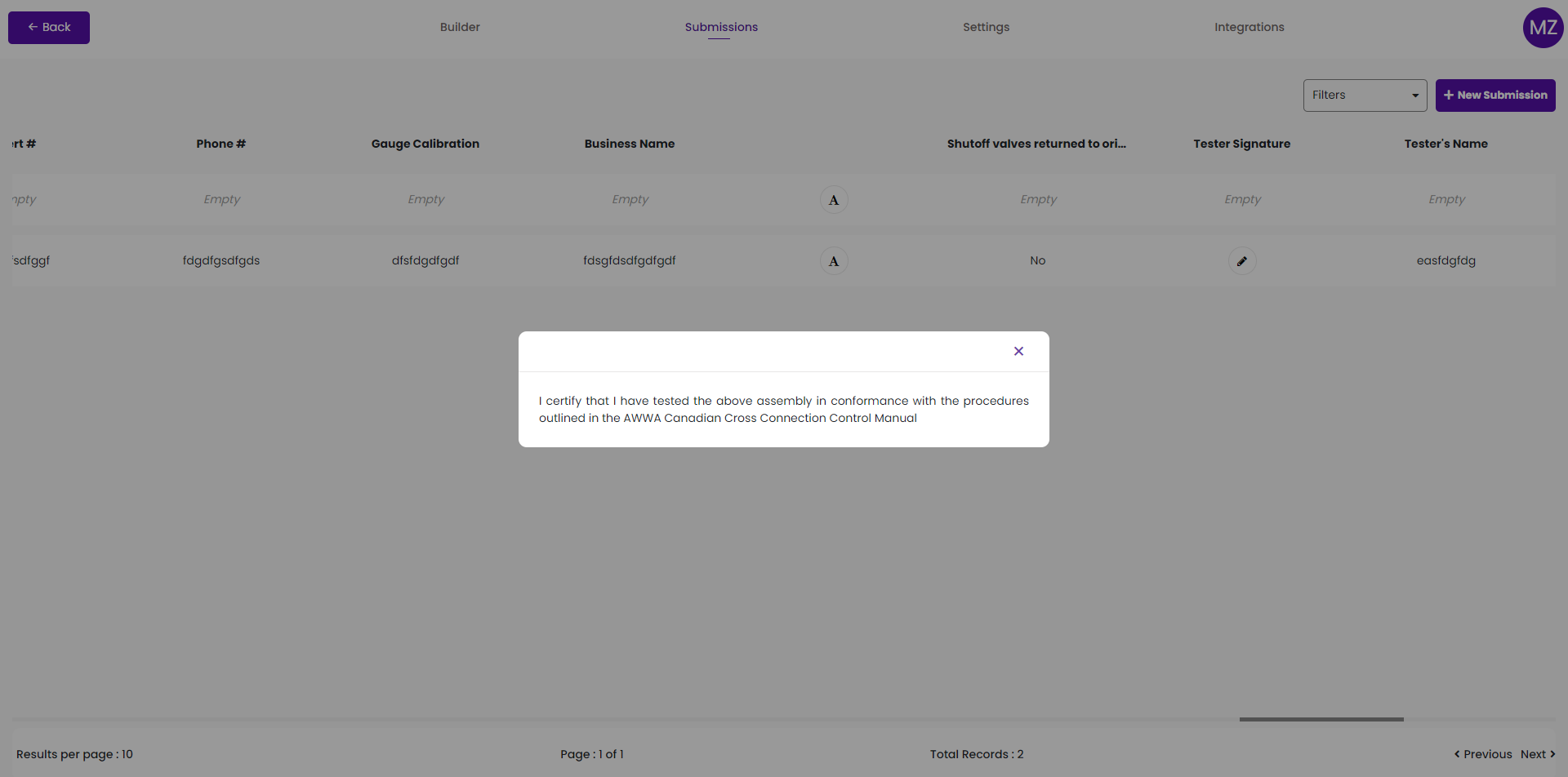The height and width of the screenshot is (777, 1568).
Task: Click the Empty Business Name cell
Action: [630, 199]
